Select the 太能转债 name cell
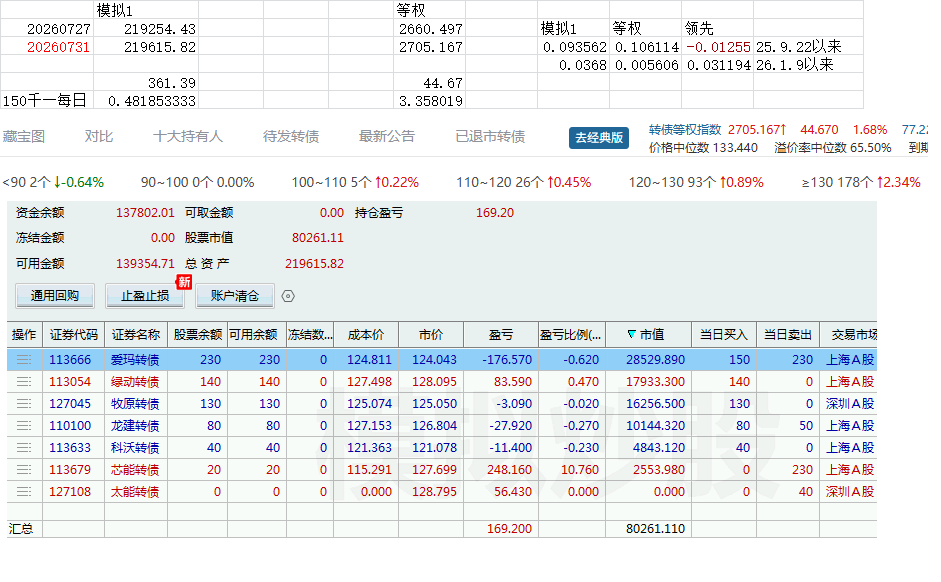 pyautogui.click(x=135, y=492)
